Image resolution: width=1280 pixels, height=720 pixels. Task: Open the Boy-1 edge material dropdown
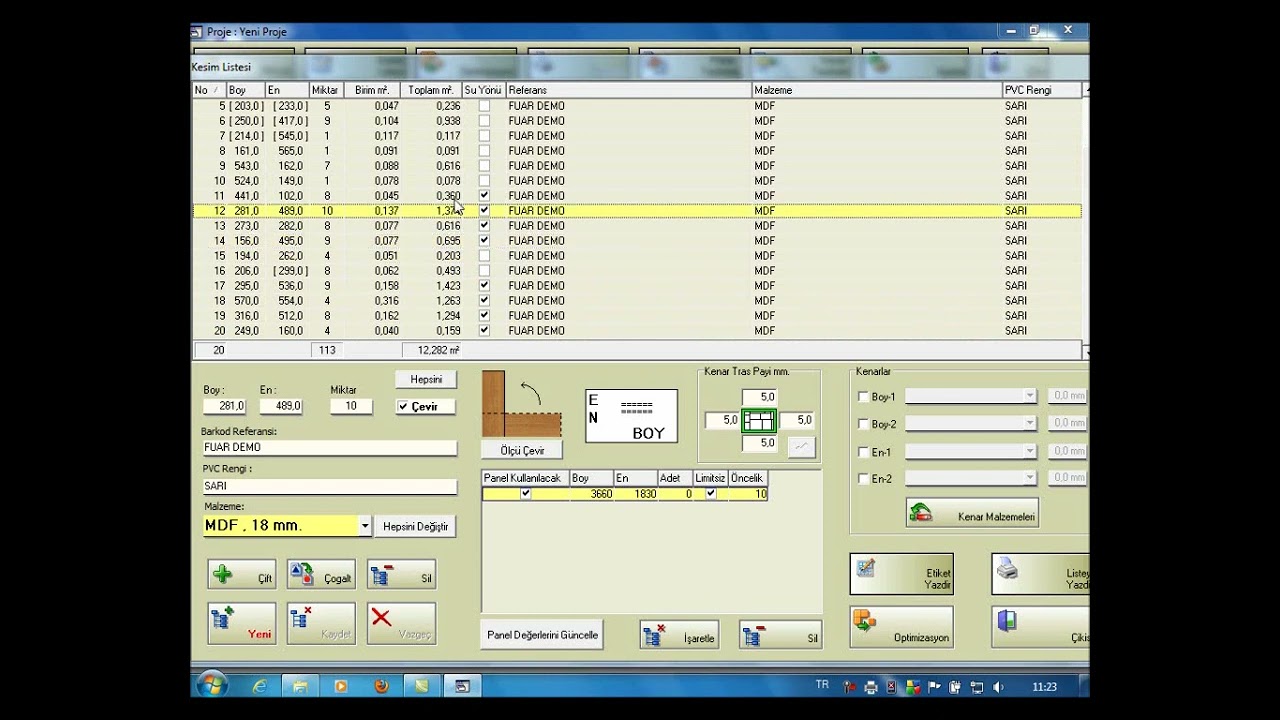pos(1030,397)
